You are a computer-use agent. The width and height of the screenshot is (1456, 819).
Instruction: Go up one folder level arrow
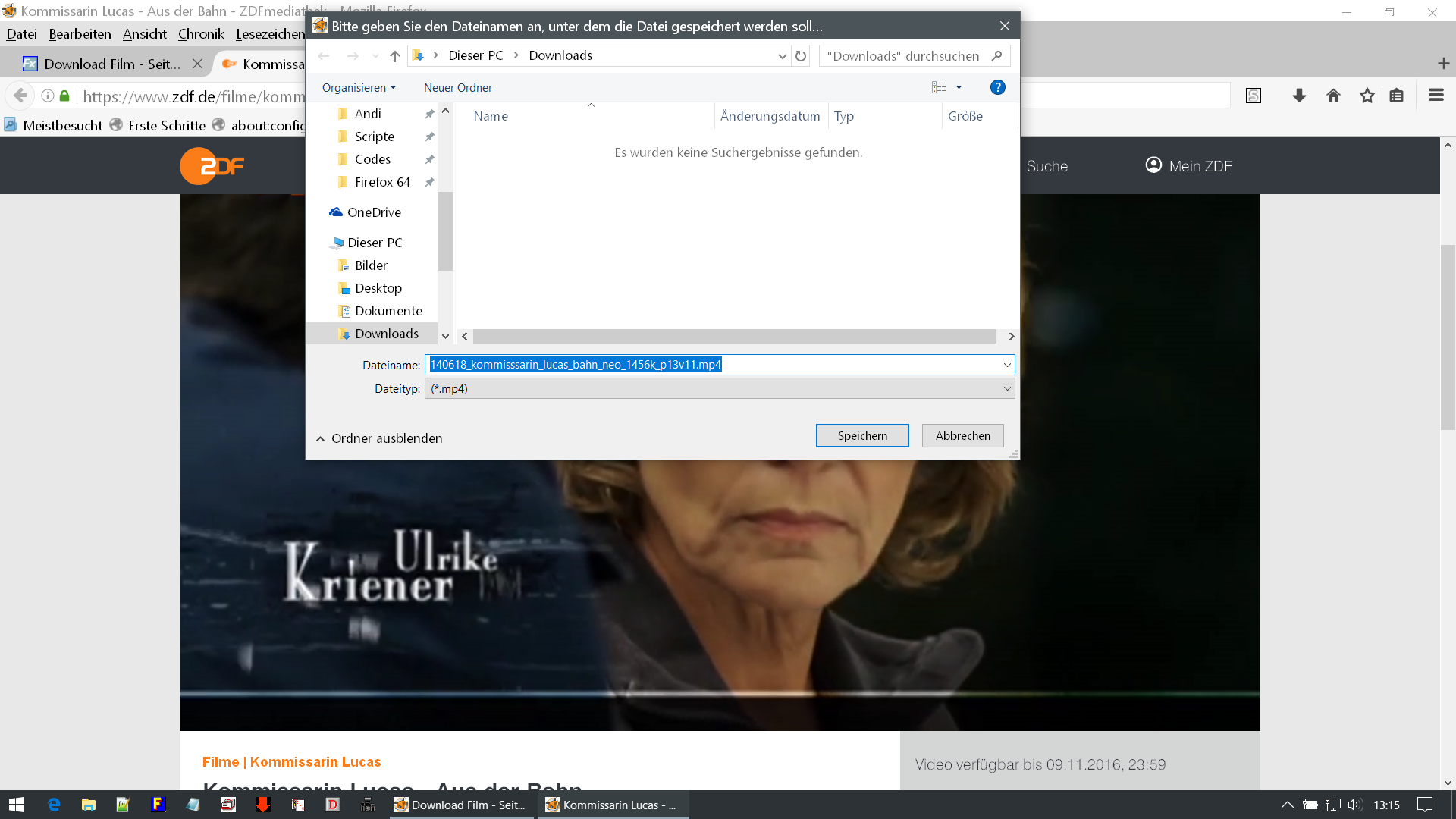394,56
